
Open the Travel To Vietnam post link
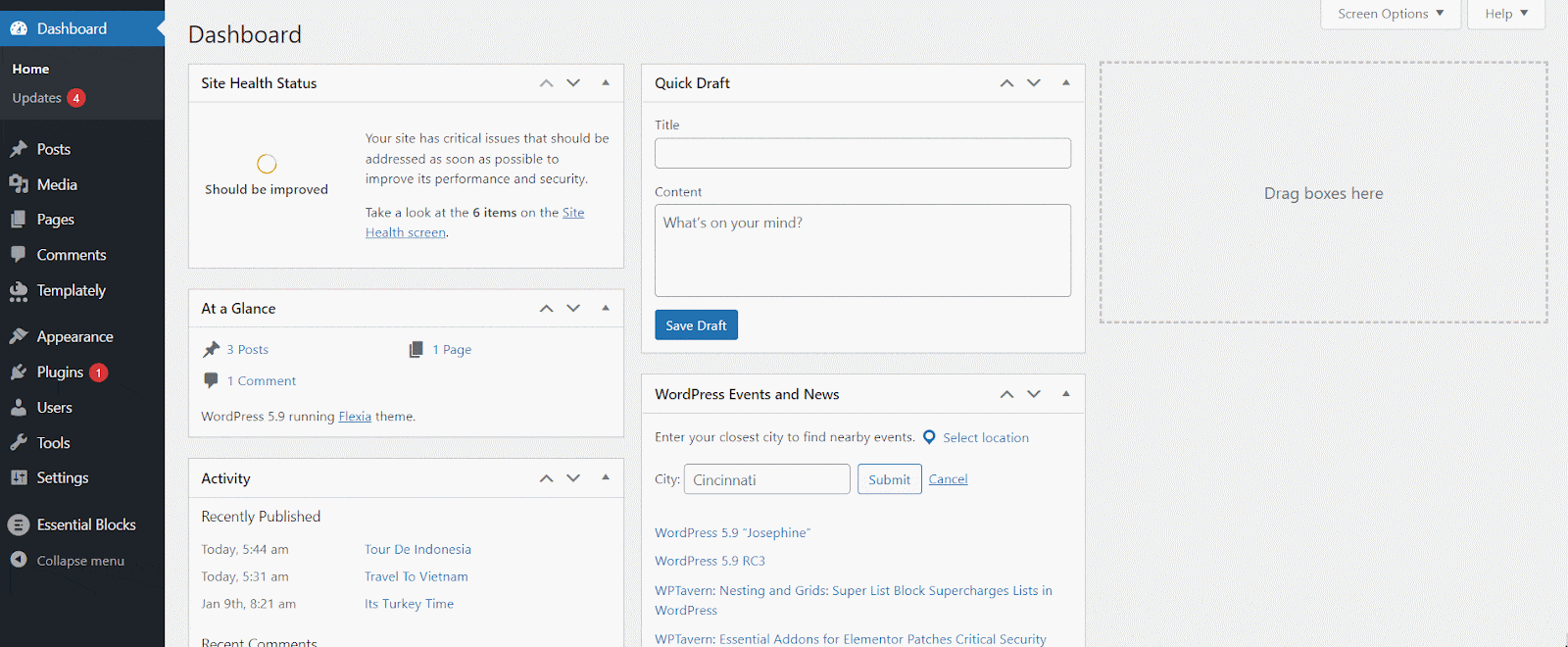point(416,576)
